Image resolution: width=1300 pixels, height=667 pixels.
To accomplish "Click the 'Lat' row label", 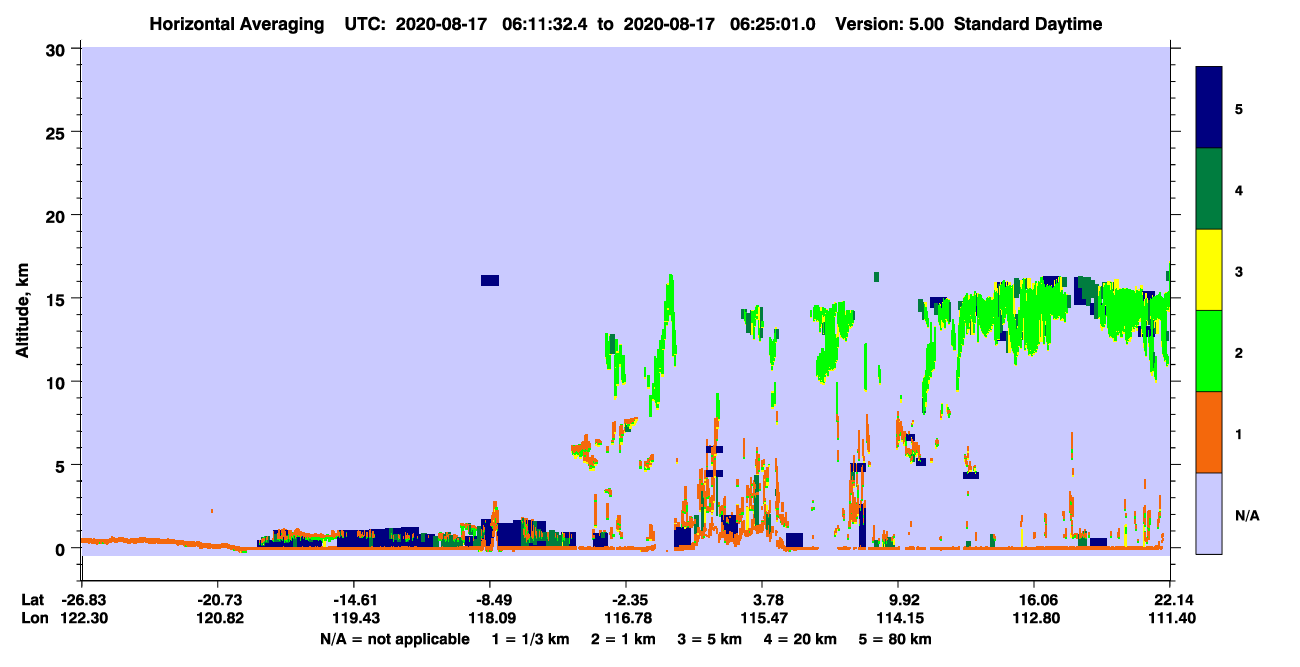I will (32, 600).
